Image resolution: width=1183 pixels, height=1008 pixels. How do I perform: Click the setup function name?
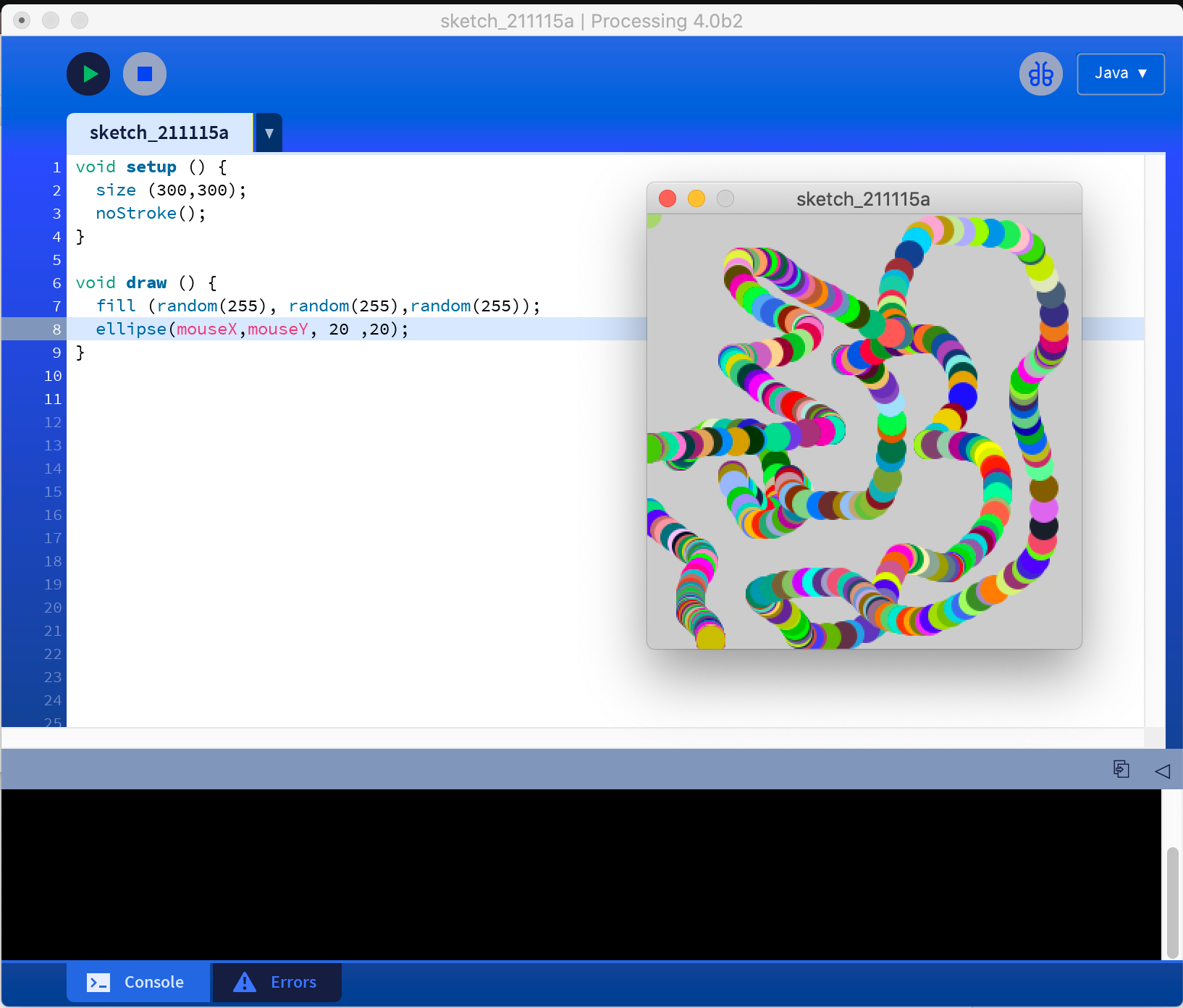point(151,167)
